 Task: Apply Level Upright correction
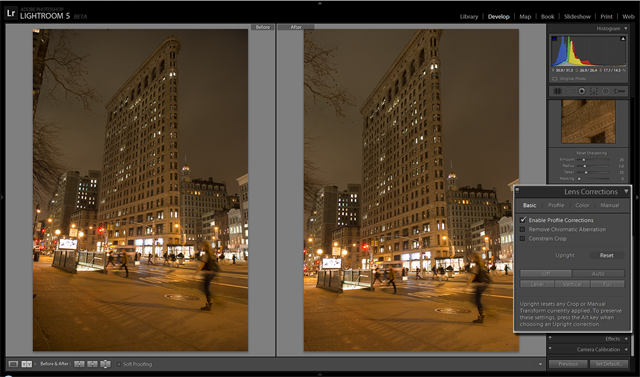tap(537, 284)
